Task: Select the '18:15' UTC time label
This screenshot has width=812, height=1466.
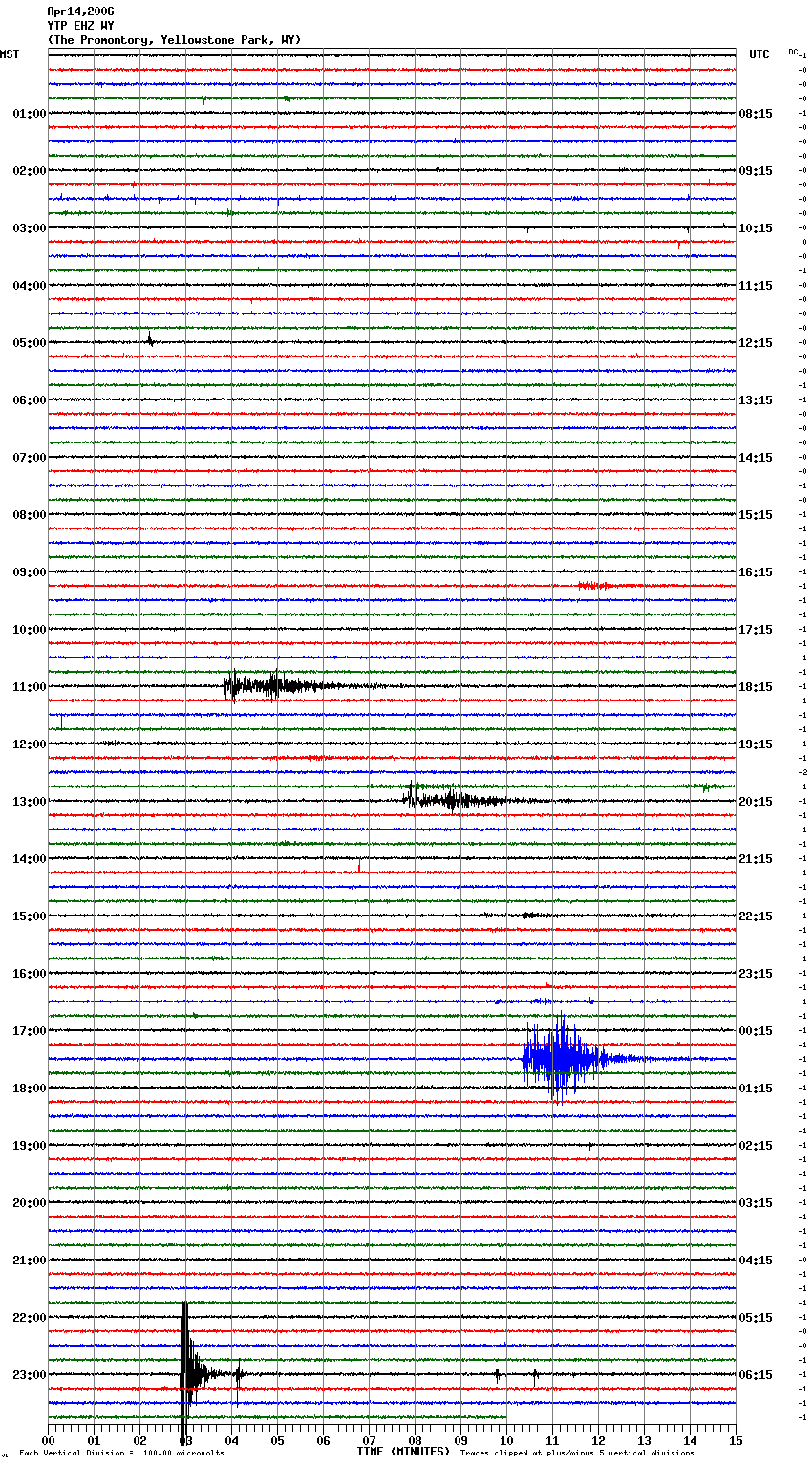Action: (x=756, y=687)
